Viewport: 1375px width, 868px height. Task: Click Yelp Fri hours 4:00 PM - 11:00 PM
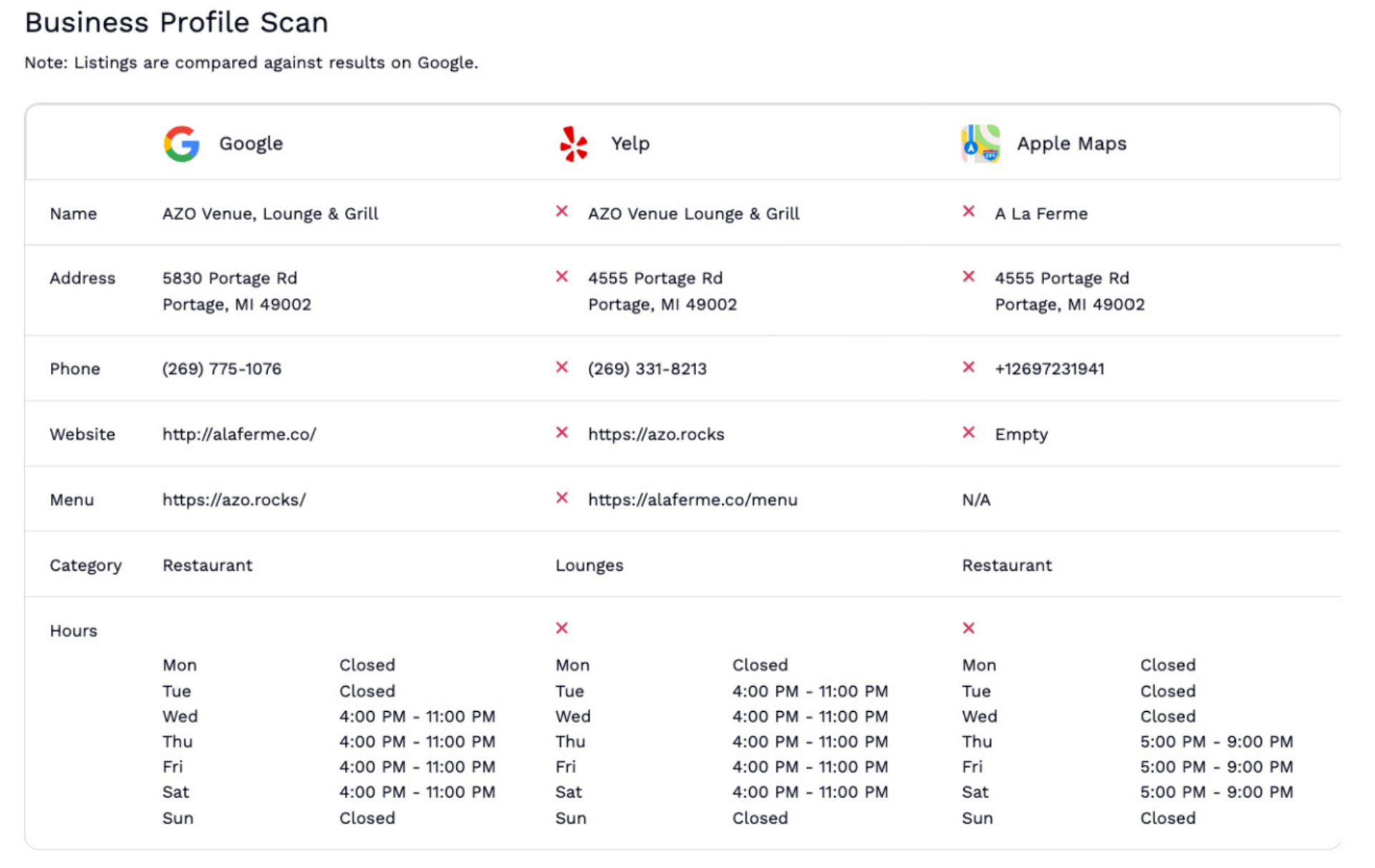tap(810, 766)
